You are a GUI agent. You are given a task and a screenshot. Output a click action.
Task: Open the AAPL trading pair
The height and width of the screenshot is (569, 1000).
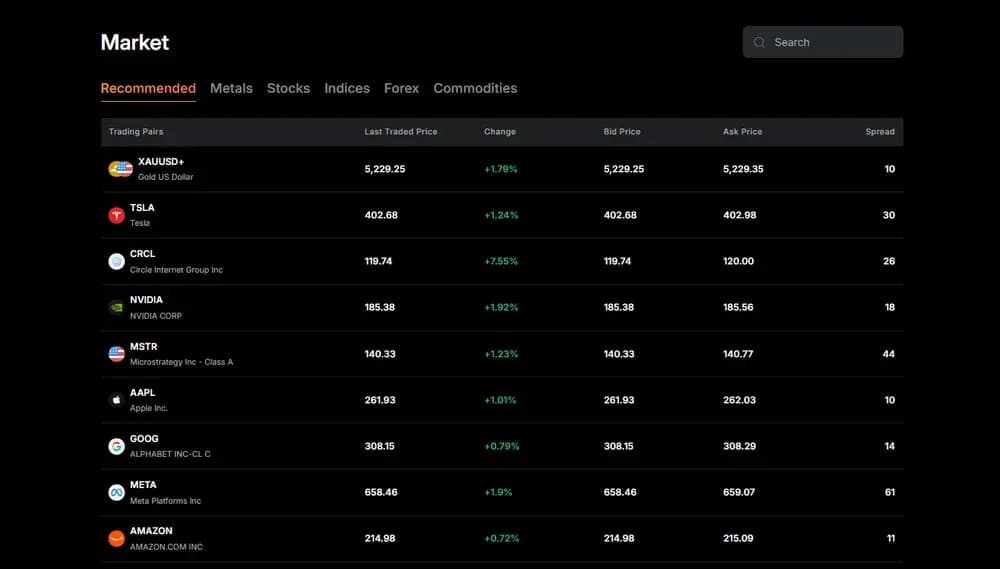click(x=502, y=400)
